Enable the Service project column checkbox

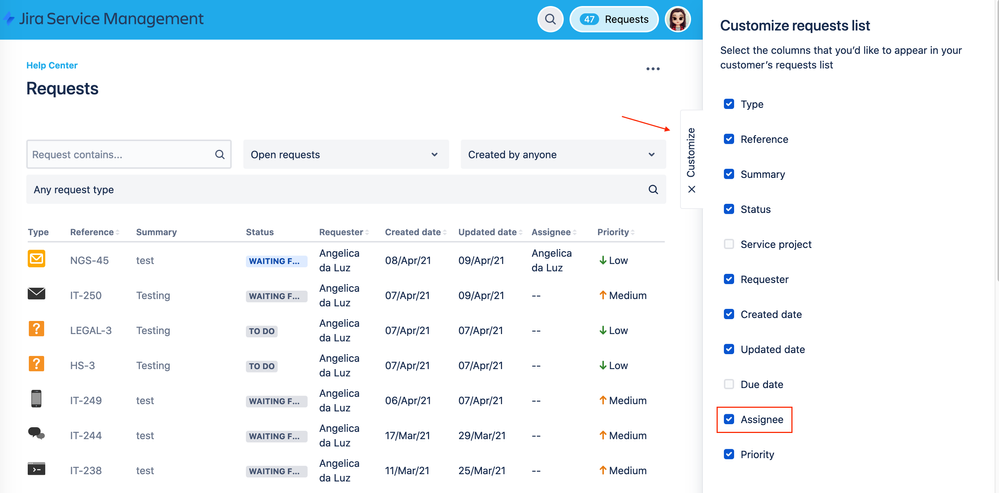coord(729,244)
